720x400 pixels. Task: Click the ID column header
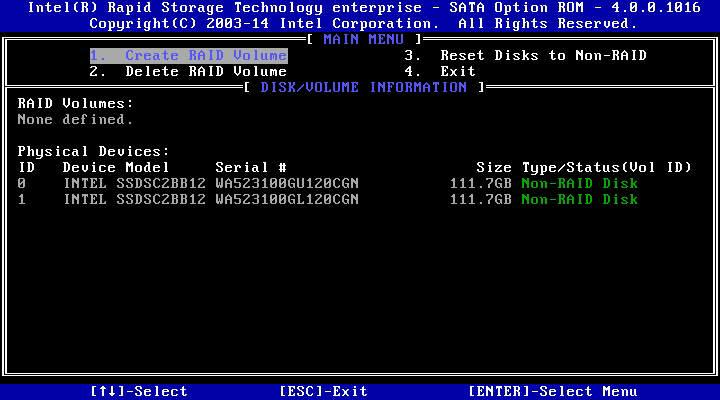[x=27, y=167]
